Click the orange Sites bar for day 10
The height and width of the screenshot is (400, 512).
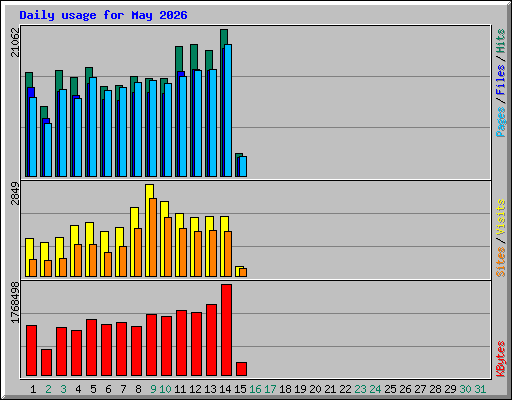(168, 247)
